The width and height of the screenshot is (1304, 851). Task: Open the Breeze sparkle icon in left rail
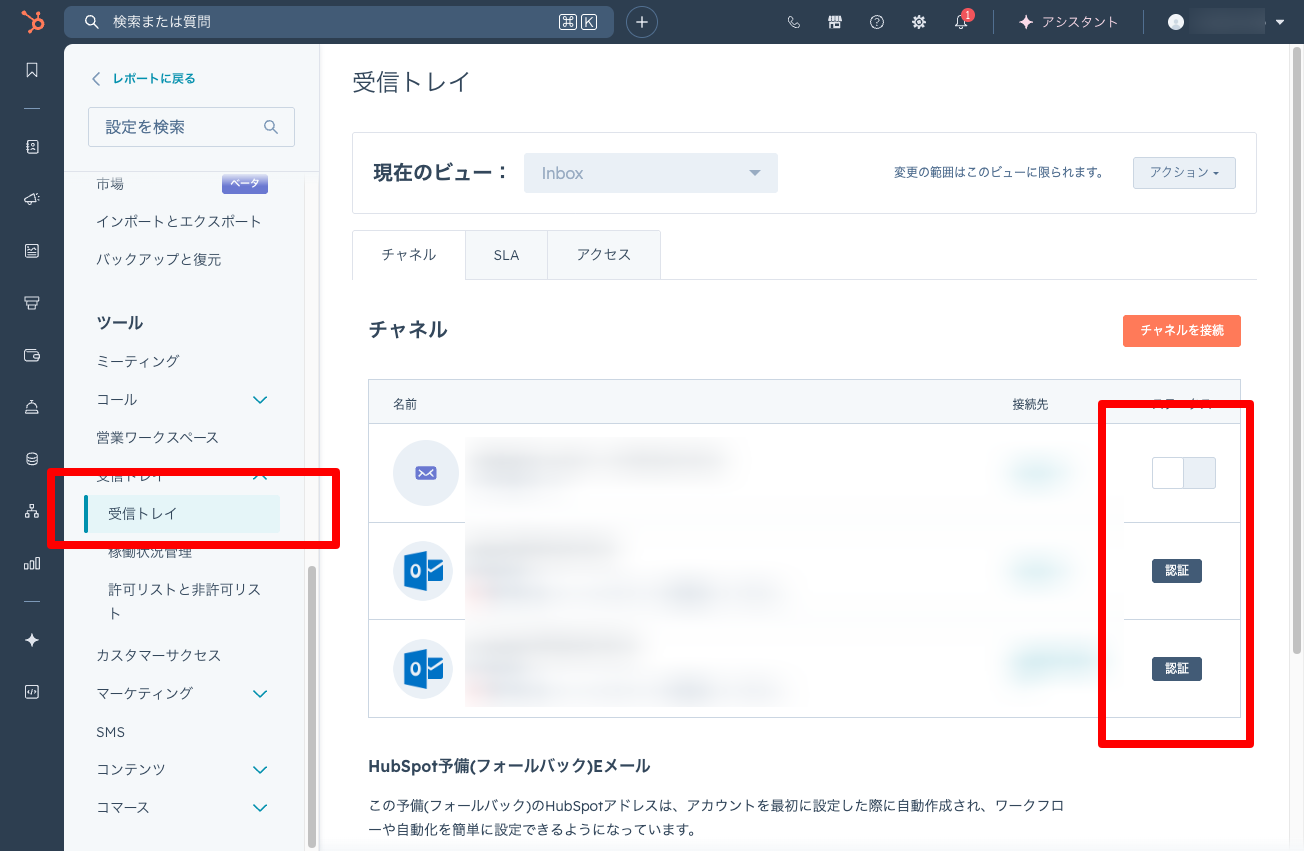pyautogui.click(x=32, y=640)
